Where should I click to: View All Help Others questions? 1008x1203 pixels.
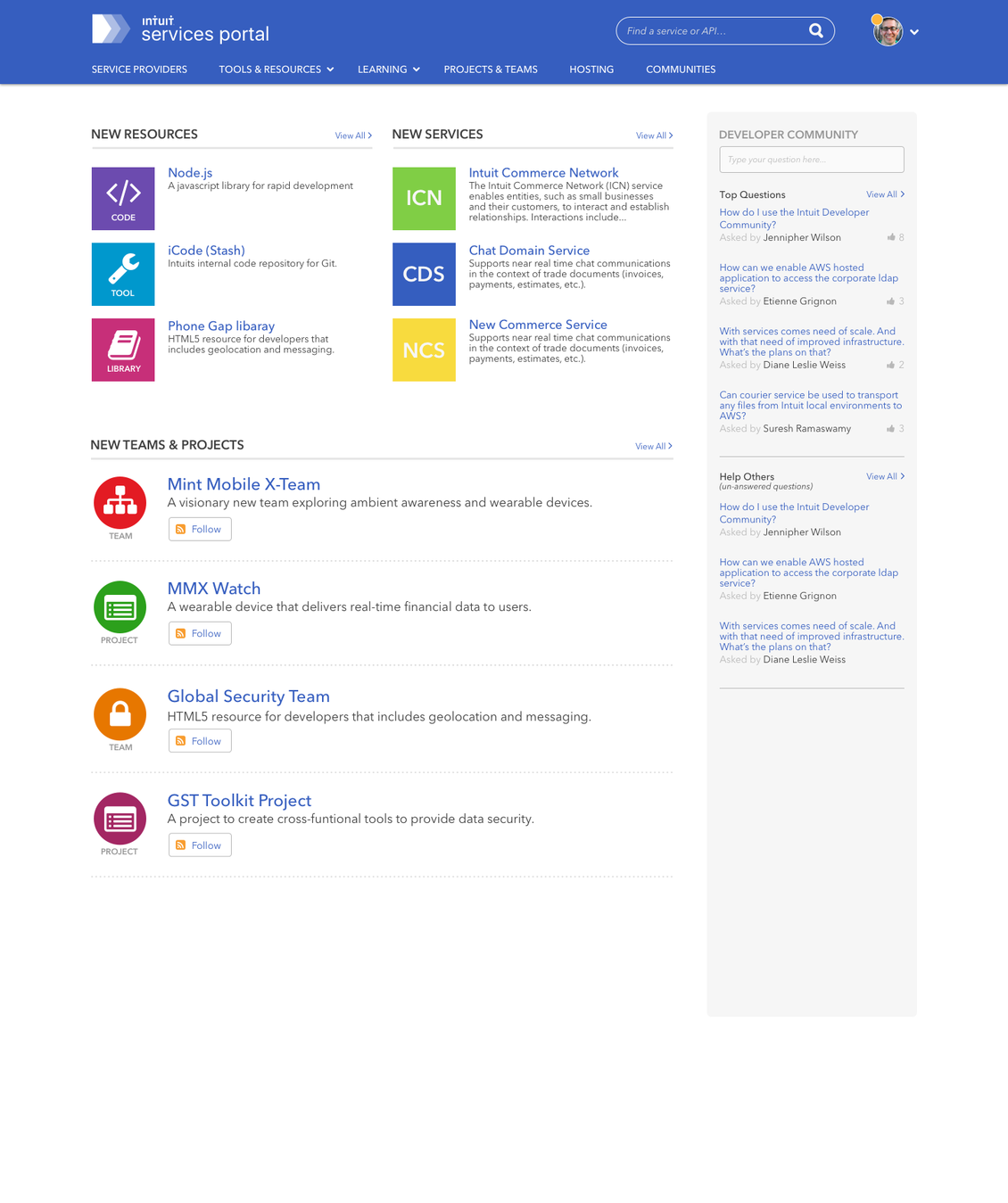tap(885, 476)
